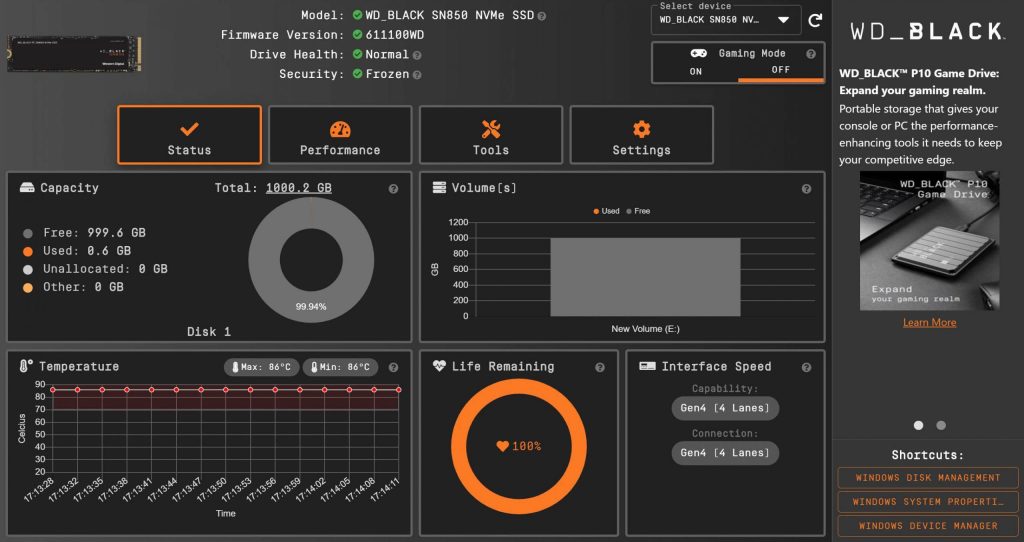Open Windows Device Manager shortcut
This screenshot has width=1024, height=542.
pos(928,526)
